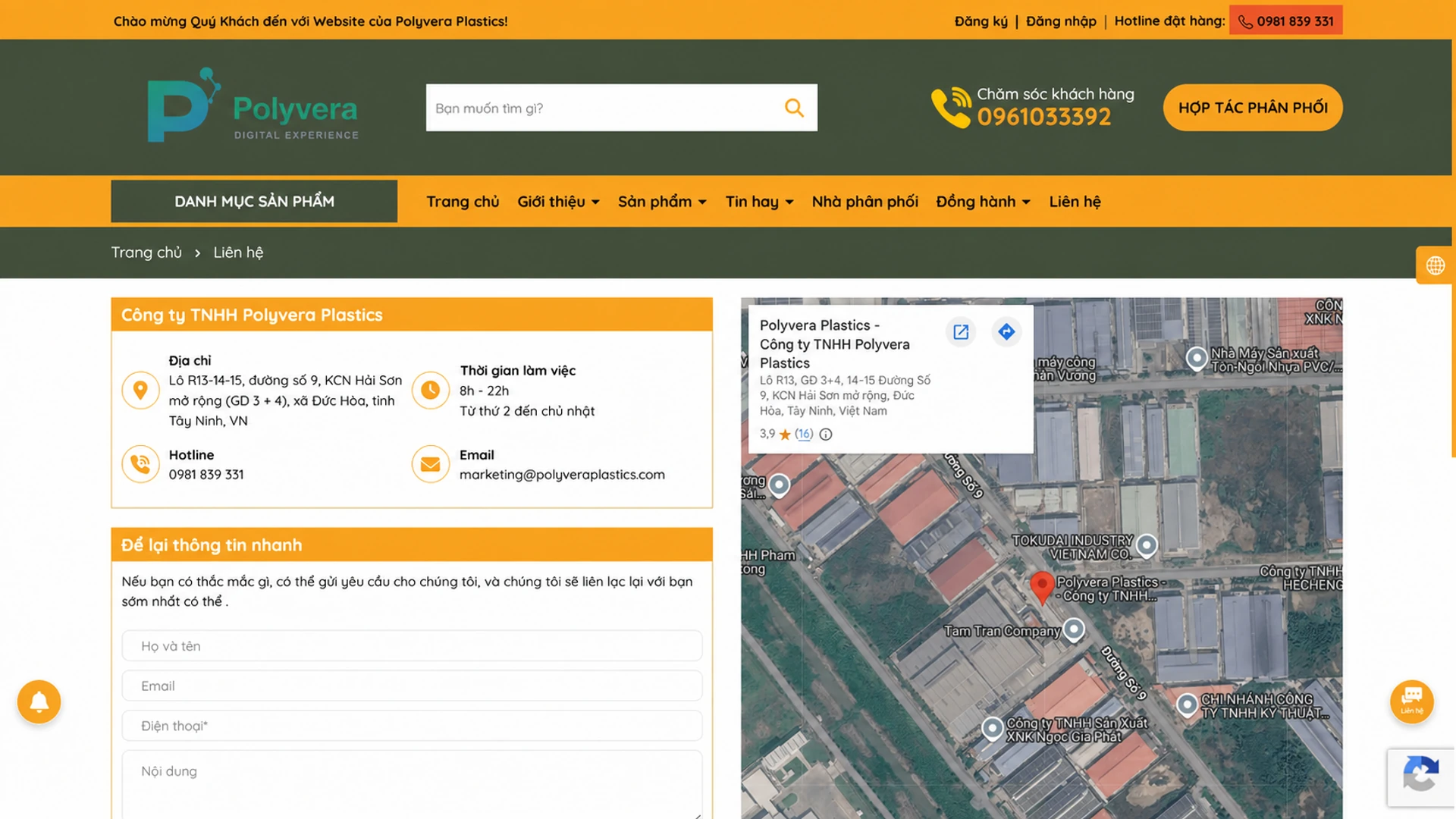
Task: Open larger map view icon
Action: [x=961, y=332]
